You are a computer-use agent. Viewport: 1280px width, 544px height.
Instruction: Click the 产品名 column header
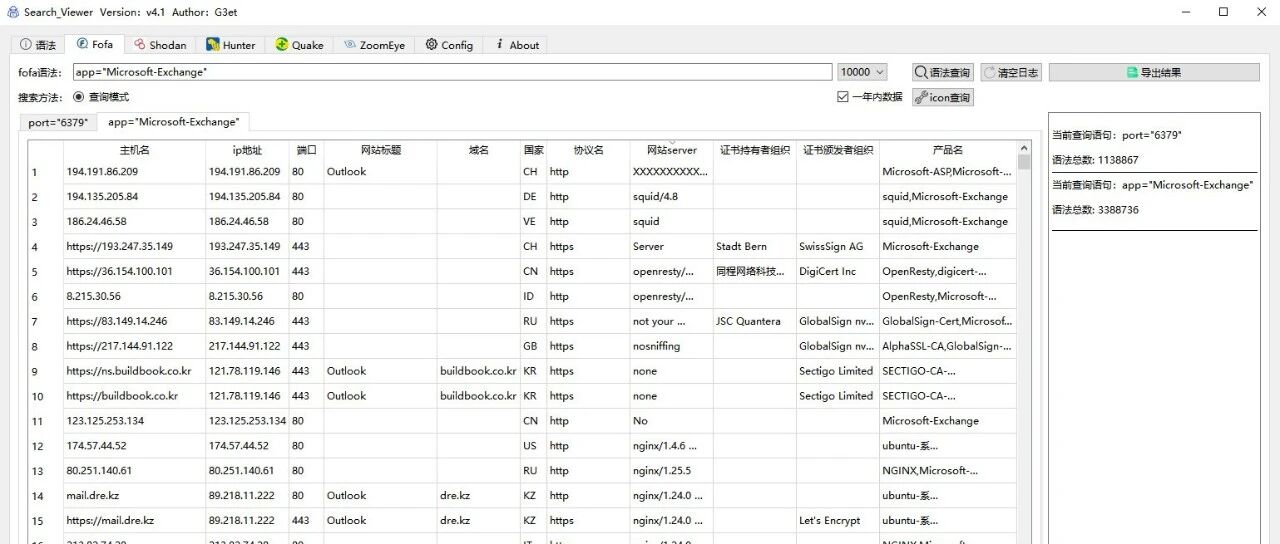point(947,150)
